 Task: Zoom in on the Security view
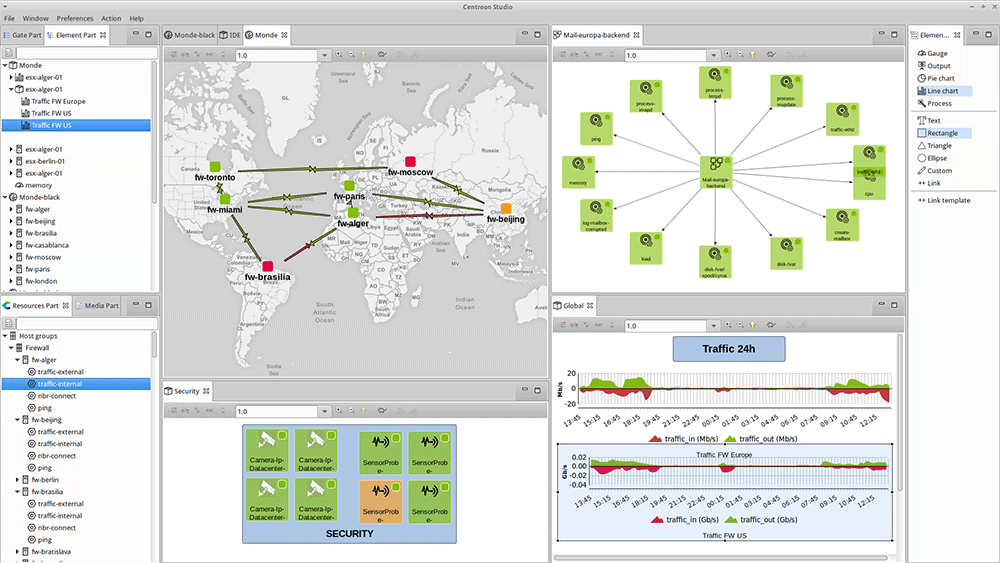(339, 411)
